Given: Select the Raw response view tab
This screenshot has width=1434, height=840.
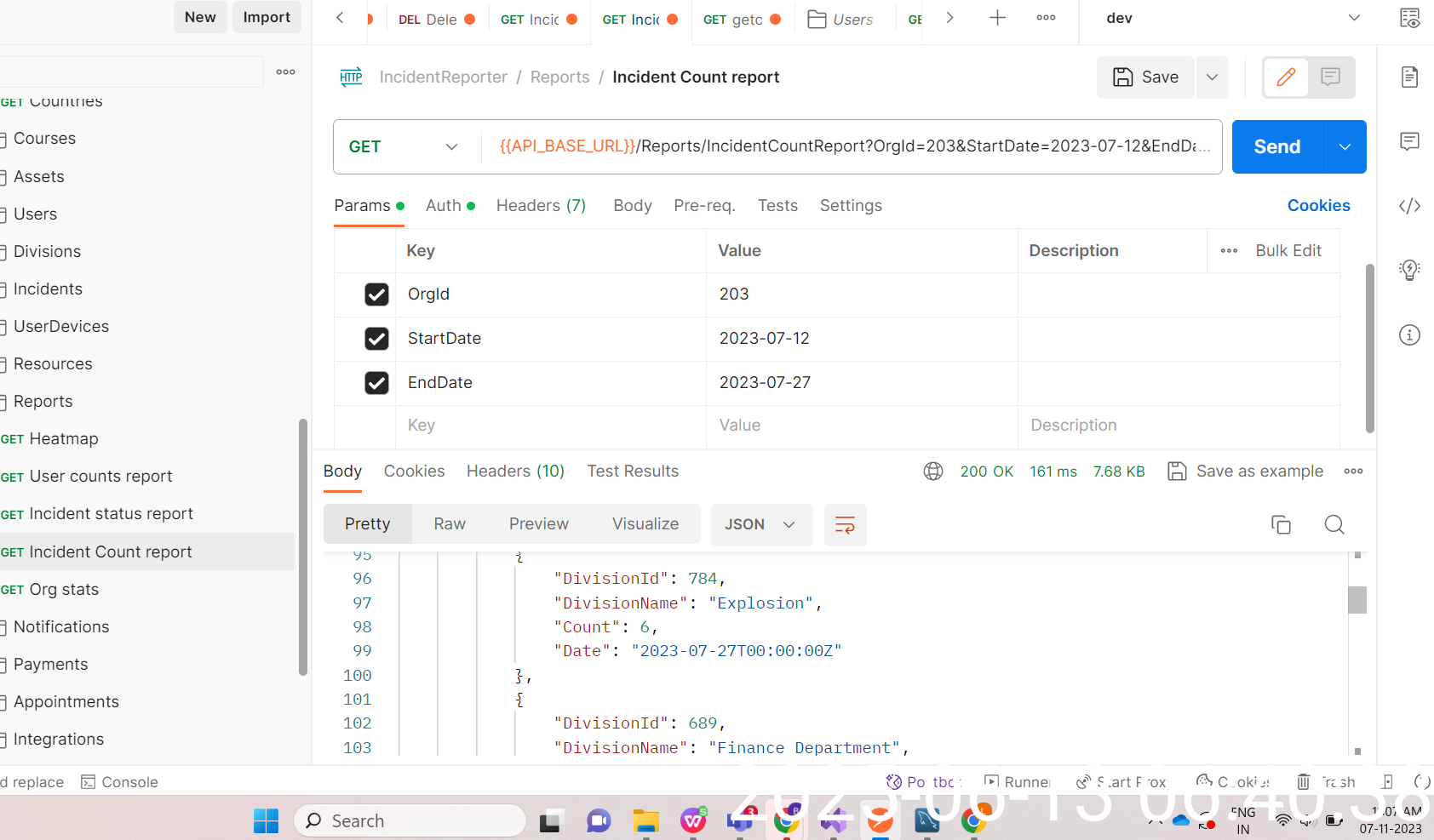Looking at the screenshot, I should 450,524.
